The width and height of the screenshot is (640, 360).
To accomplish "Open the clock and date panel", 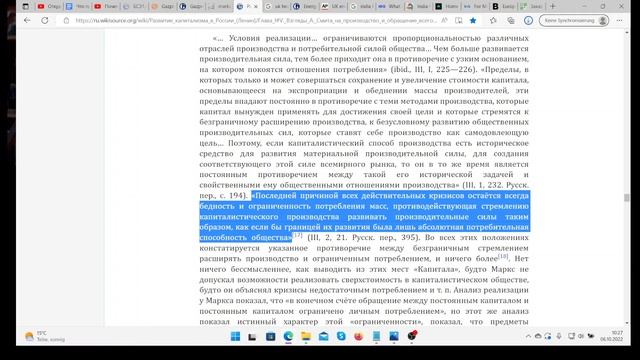I will tap(611, 336).
